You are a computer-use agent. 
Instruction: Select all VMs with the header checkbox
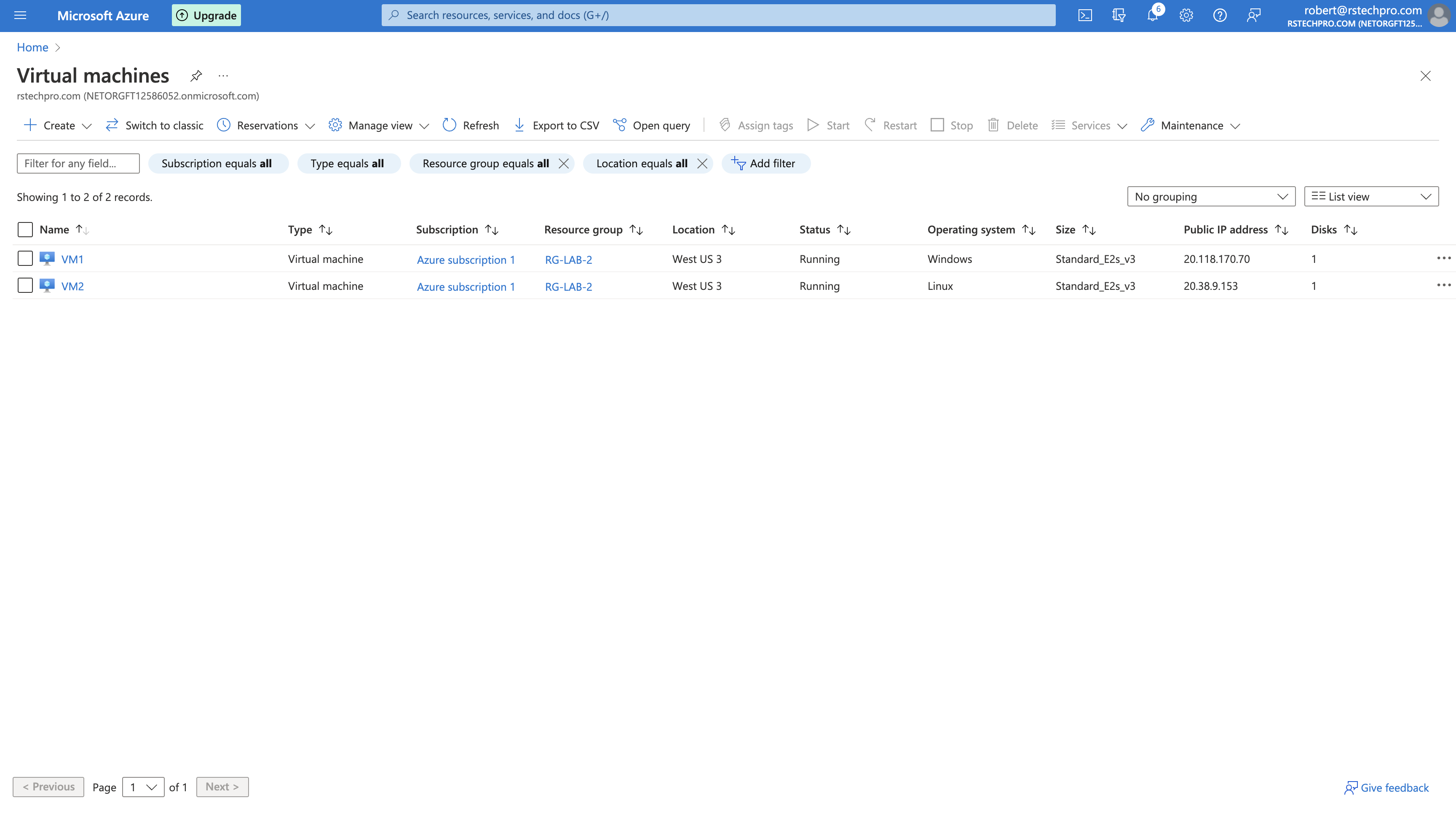[25, 230]
